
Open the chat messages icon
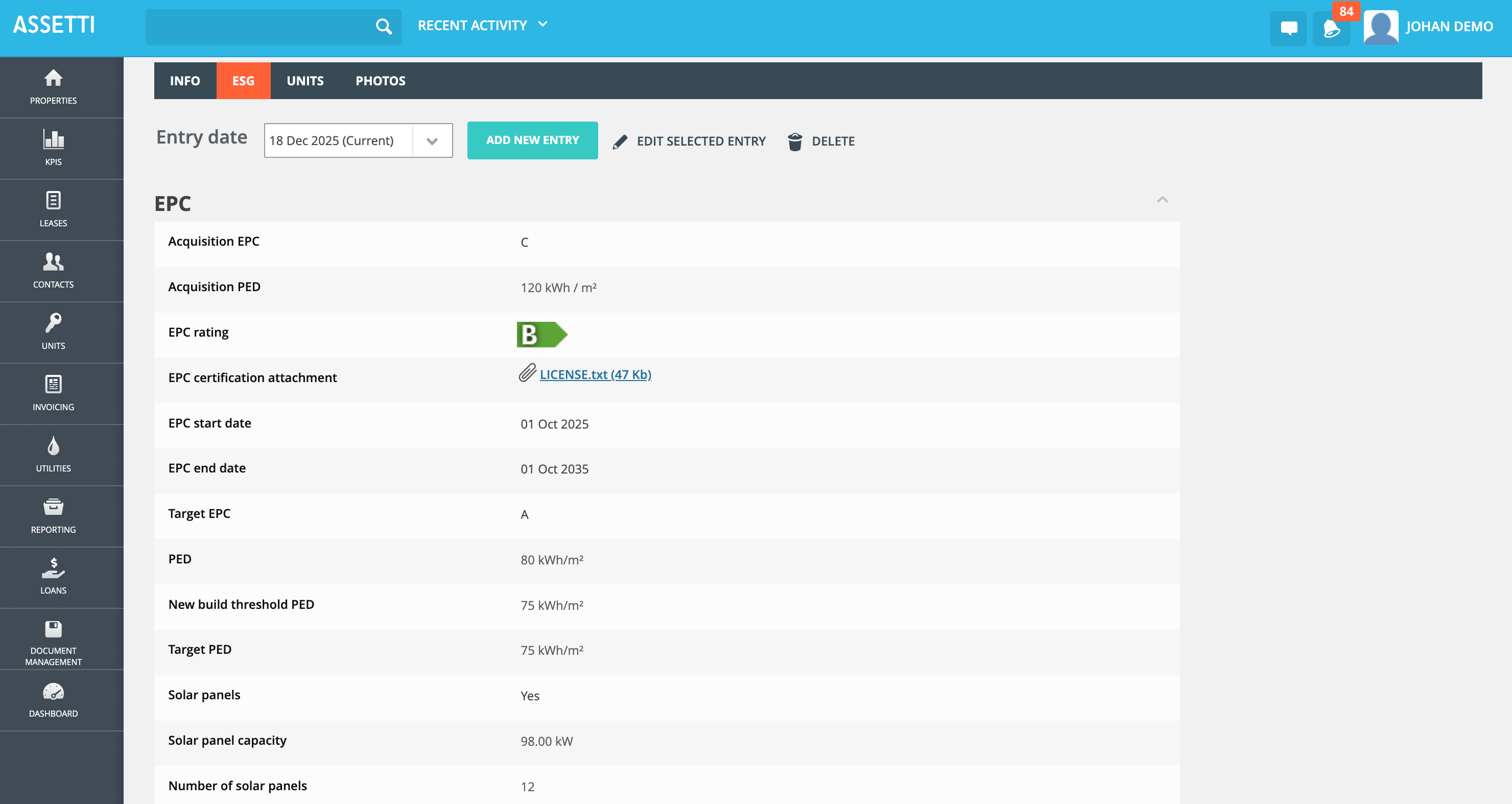tap(1288, 28)
